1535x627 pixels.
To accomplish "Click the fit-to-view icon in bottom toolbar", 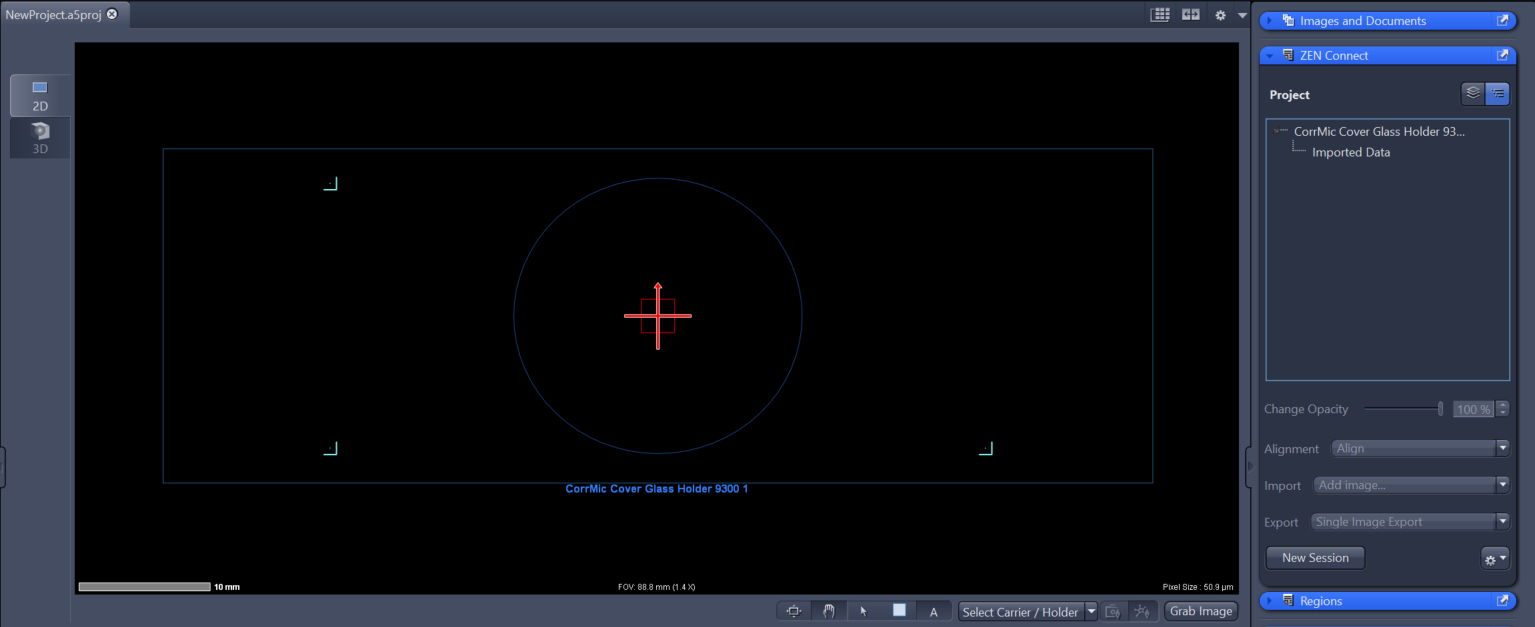I will 793,610.
